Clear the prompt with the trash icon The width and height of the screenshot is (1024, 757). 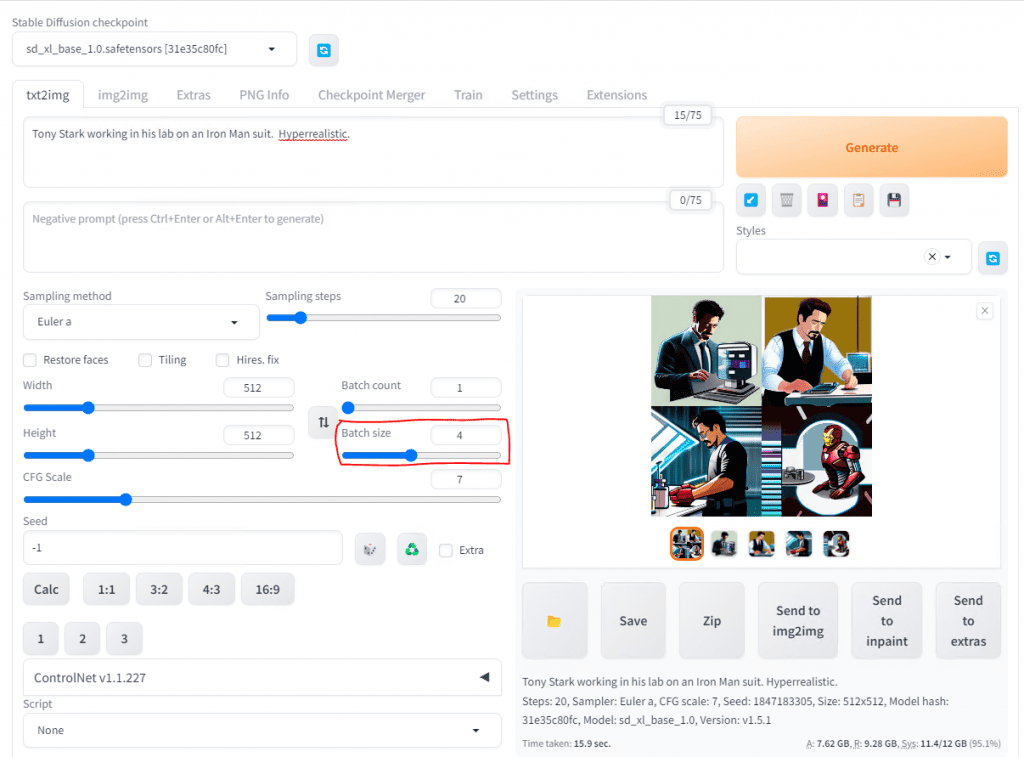click(x=787, y=200)
